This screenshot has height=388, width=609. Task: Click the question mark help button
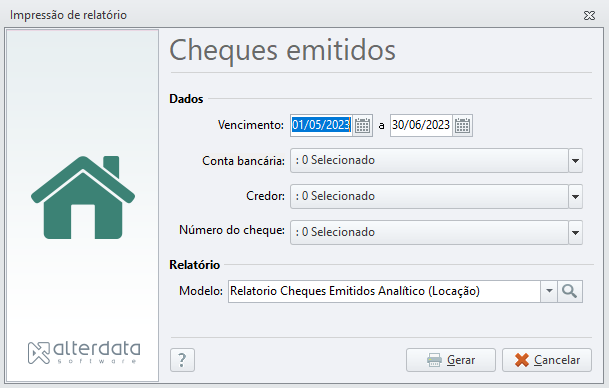point(182,360)
